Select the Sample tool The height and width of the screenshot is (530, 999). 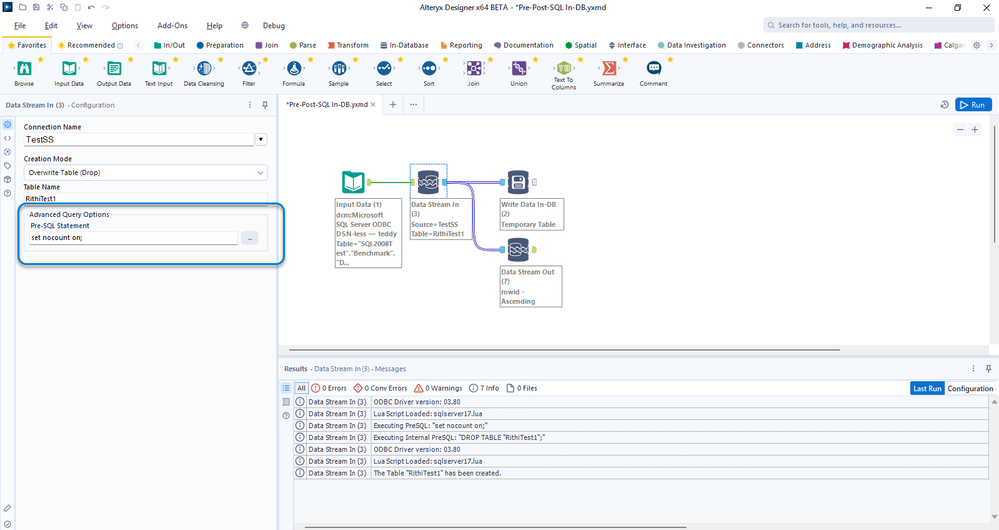pos(339,69)
